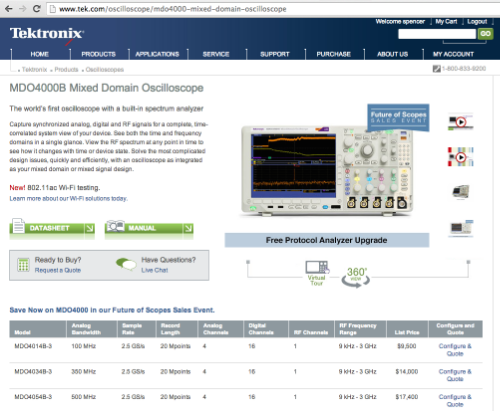Image resolution: width=500 pixels, height=411 pixels.
Task: Open the ABOUT US menu
Action: [x=392, y=54]
